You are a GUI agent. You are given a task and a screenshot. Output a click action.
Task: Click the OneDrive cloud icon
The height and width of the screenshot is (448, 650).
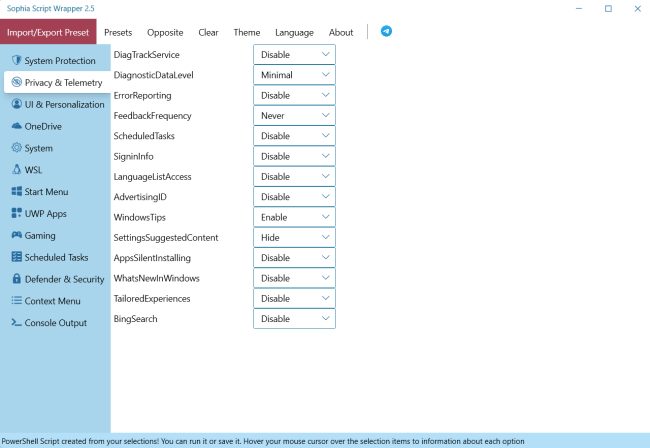[x=17, y=126]
